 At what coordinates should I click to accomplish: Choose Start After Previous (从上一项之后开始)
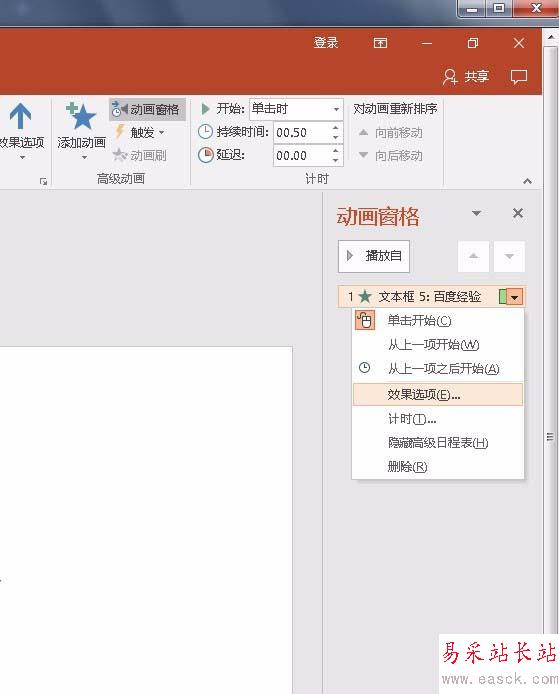pyautogui.click(x=437, y=368)
